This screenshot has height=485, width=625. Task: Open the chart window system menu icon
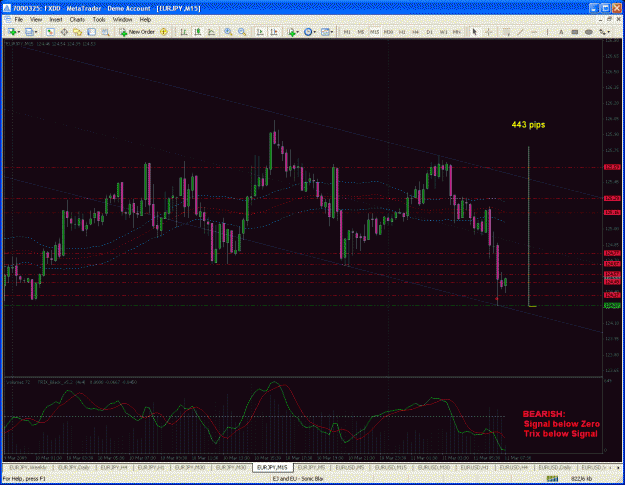point(8,20)
